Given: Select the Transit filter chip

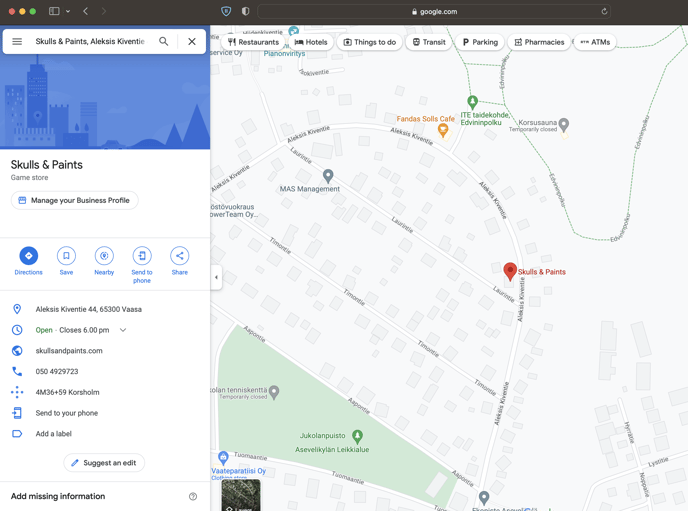Looking at the screenshot, I should (x=429, y=42).
